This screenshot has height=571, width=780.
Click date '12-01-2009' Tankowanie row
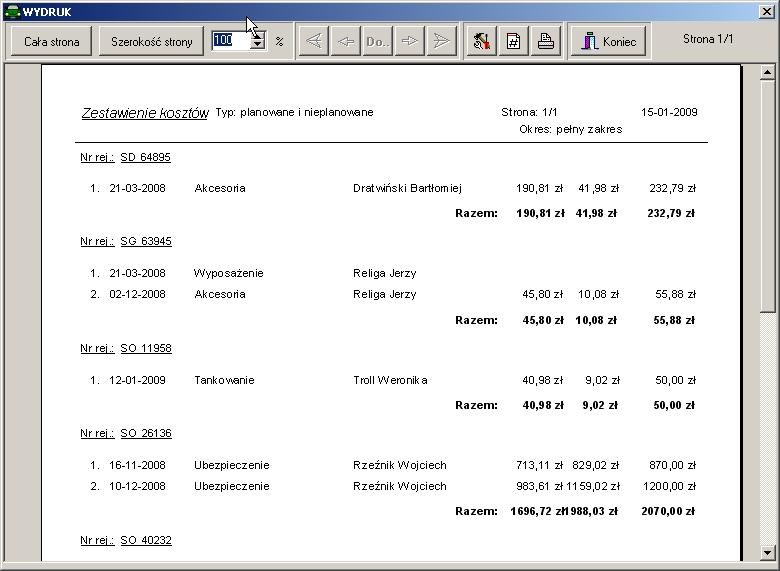pos(137,380)
